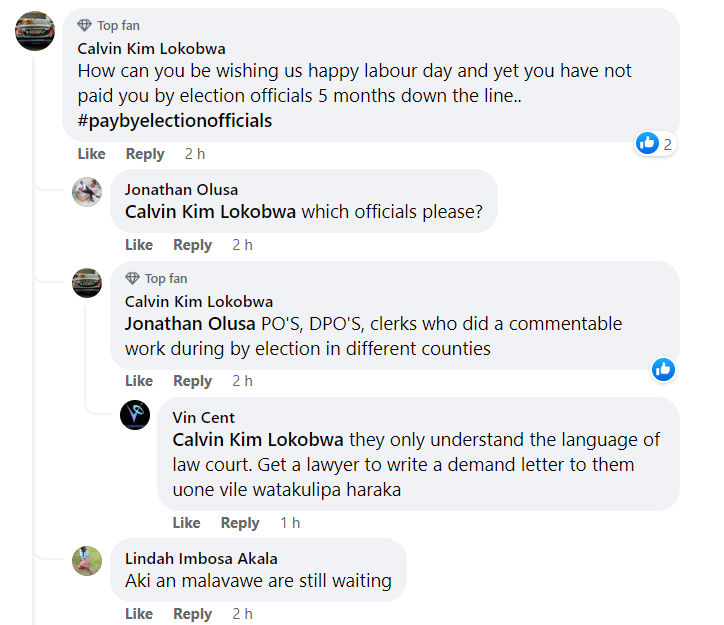724x625 pixels.
Task: Reply to Calvin's labour day comment
Action: [x=145, y=154]
